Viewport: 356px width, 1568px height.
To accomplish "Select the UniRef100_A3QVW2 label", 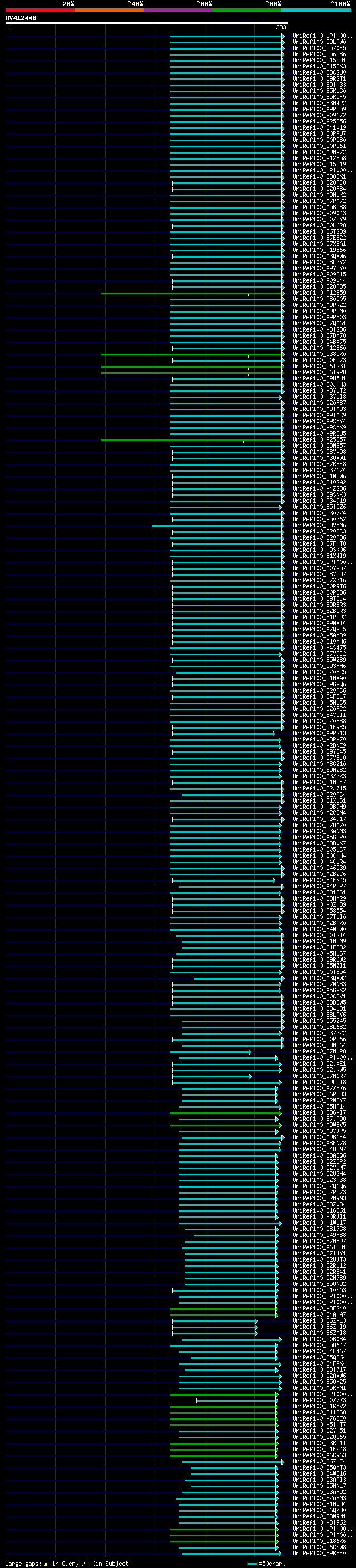I will tap(319, 978).
